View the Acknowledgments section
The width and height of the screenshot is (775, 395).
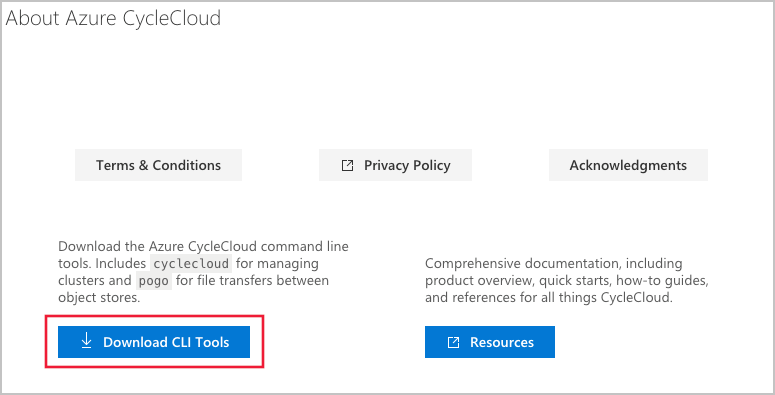pos(628,165)
